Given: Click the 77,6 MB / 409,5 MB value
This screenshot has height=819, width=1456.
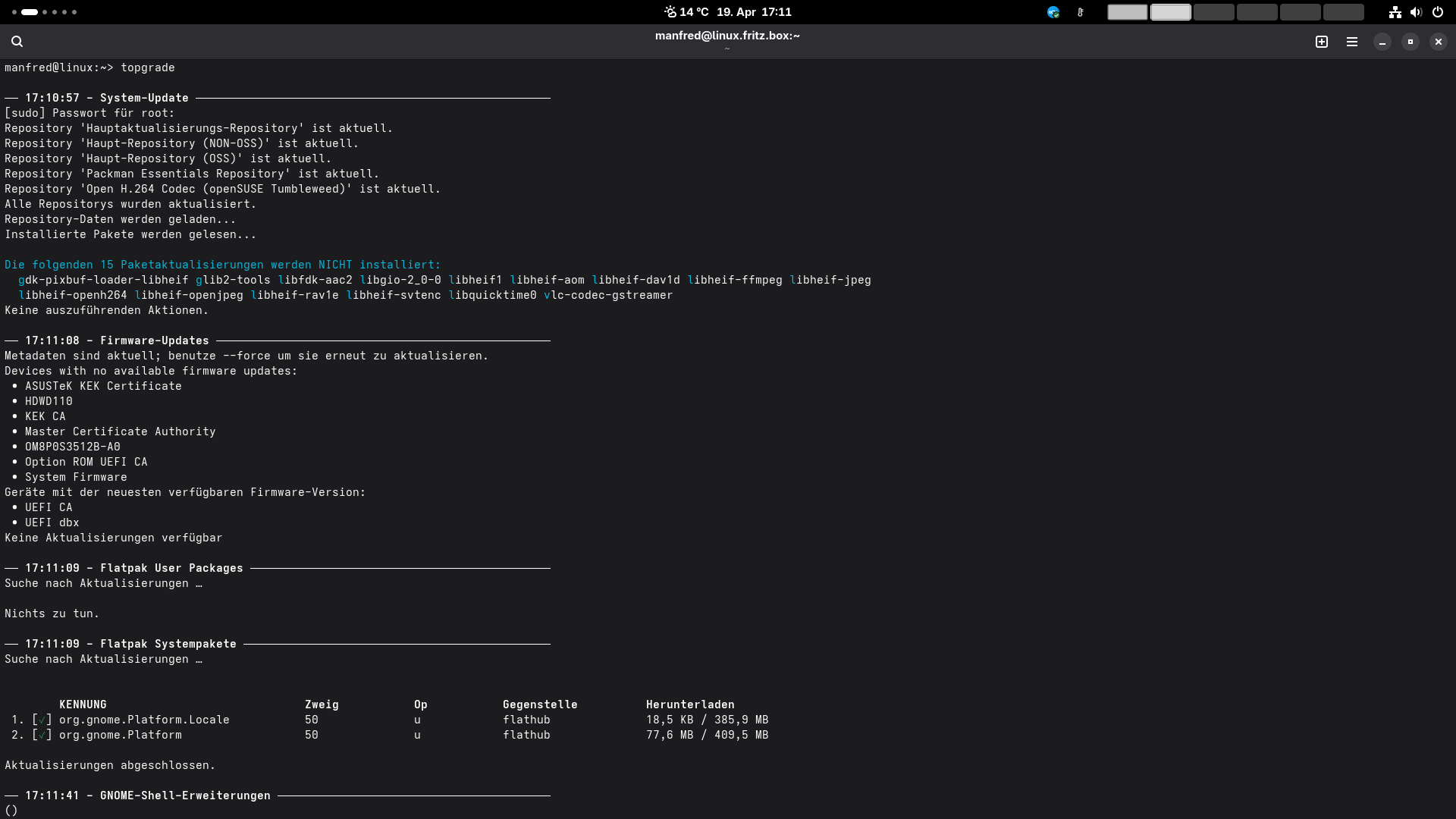Looking at the screenshot, I should point(708,735).
